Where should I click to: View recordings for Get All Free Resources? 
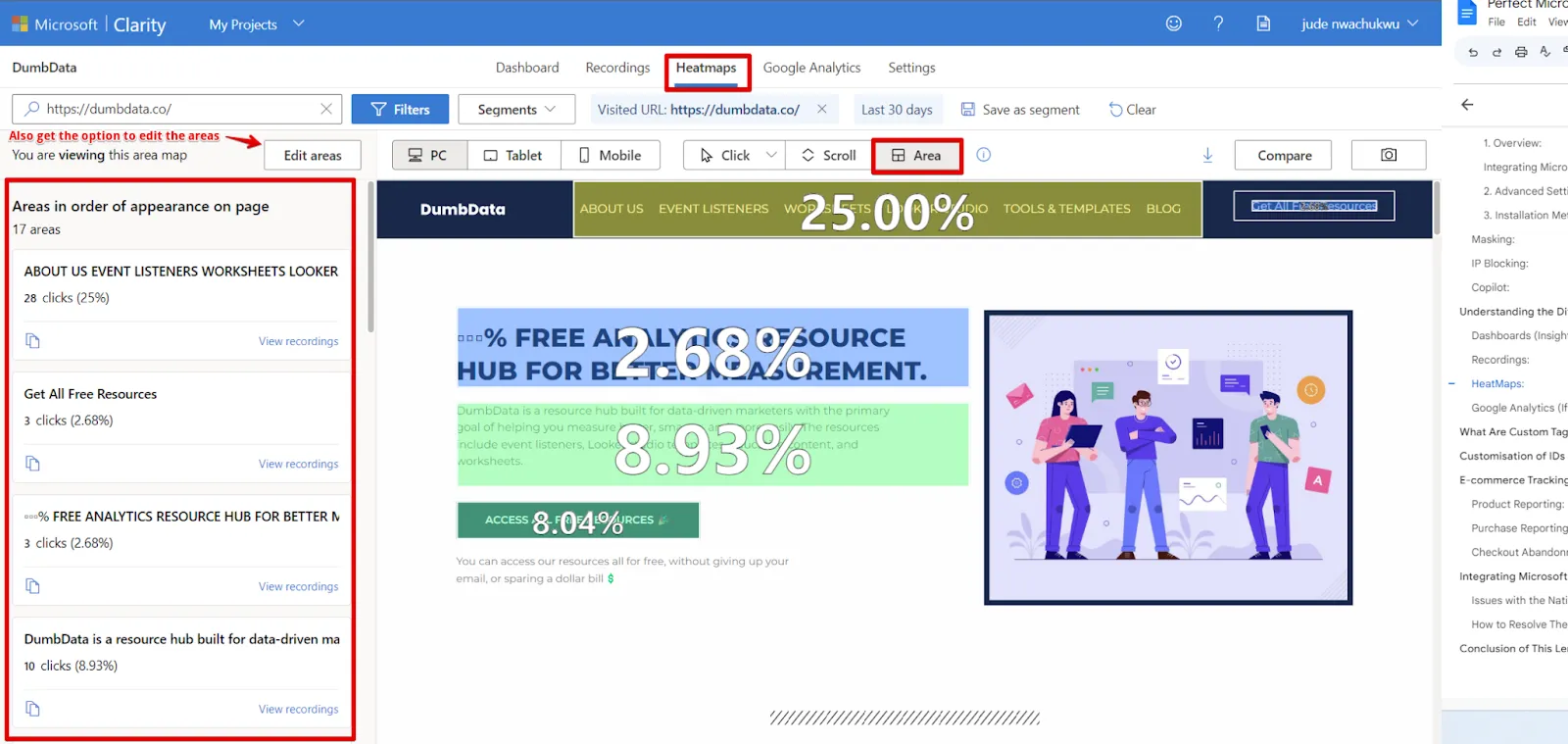(298, 464)
